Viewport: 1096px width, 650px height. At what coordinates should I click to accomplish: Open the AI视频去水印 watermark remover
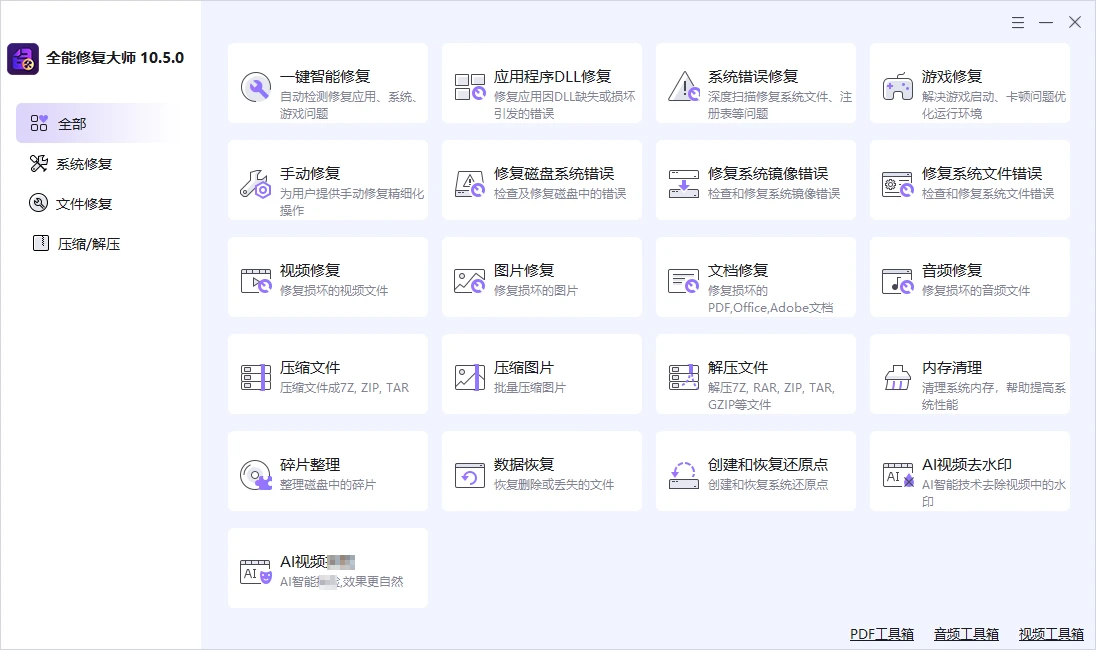pyautogui.click(x=970, y=470)
